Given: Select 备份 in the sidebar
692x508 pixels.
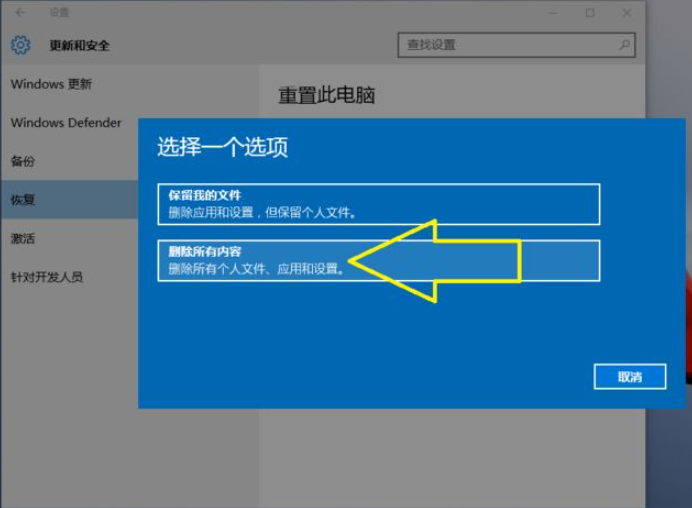Looking at the screenshot, I should click(23, 161).
